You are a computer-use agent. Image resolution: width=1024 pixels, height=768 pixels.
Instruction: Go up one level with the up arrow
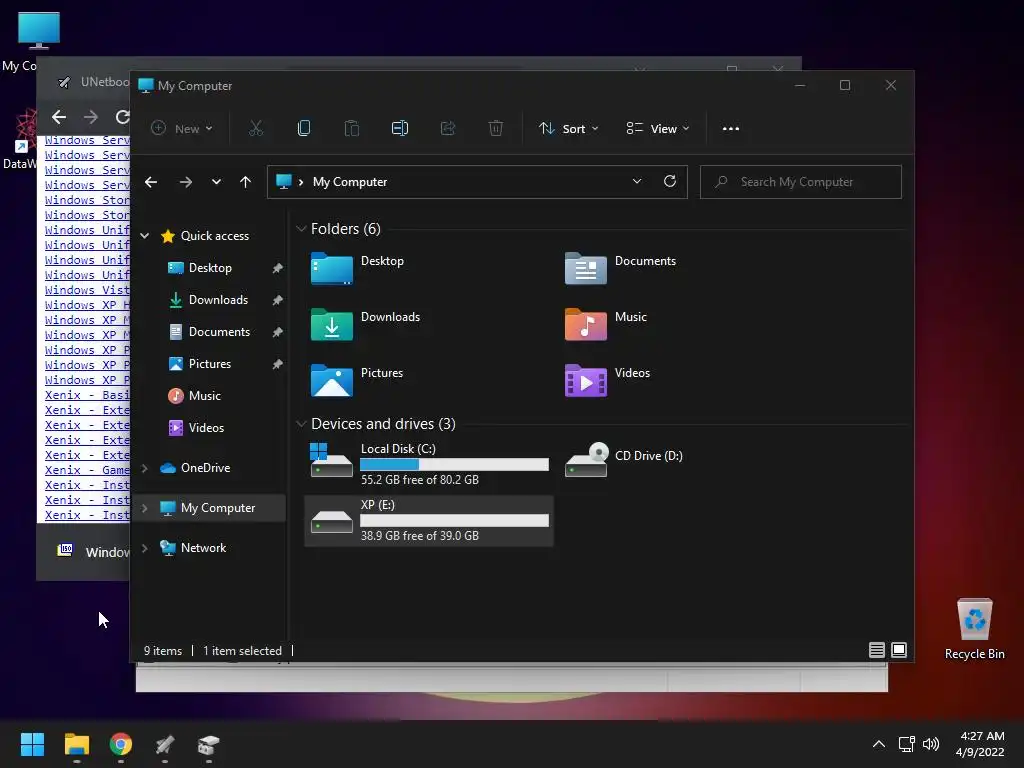(246, 182)
